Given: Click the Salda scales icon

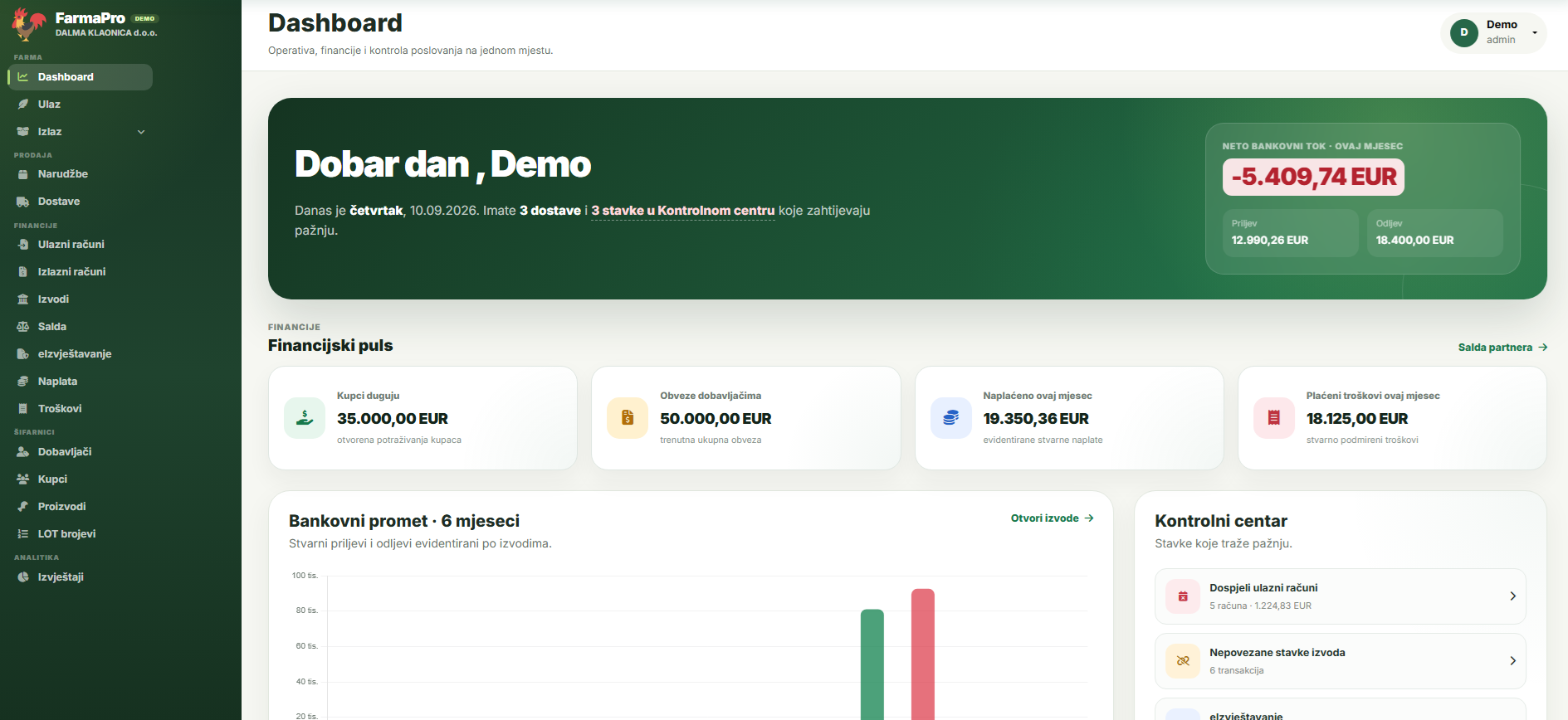Looking at the screenshot, I should tap(23, 327).
